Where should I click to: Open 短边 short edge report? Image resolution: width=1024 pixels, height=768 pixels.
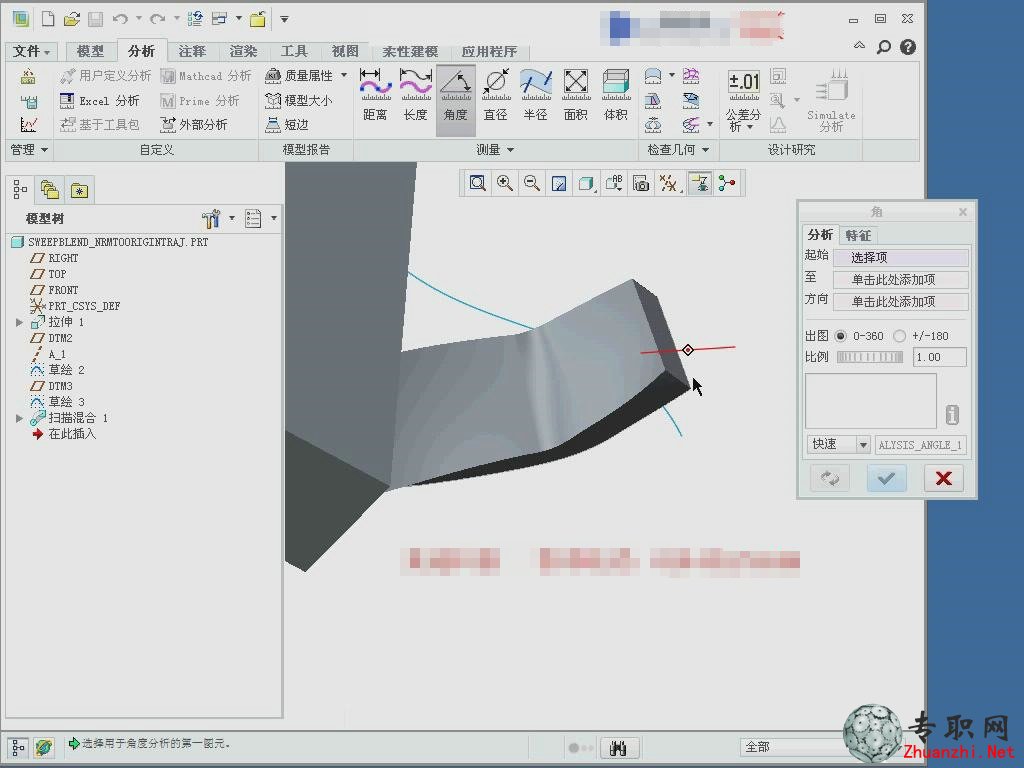tap(287, 124)
